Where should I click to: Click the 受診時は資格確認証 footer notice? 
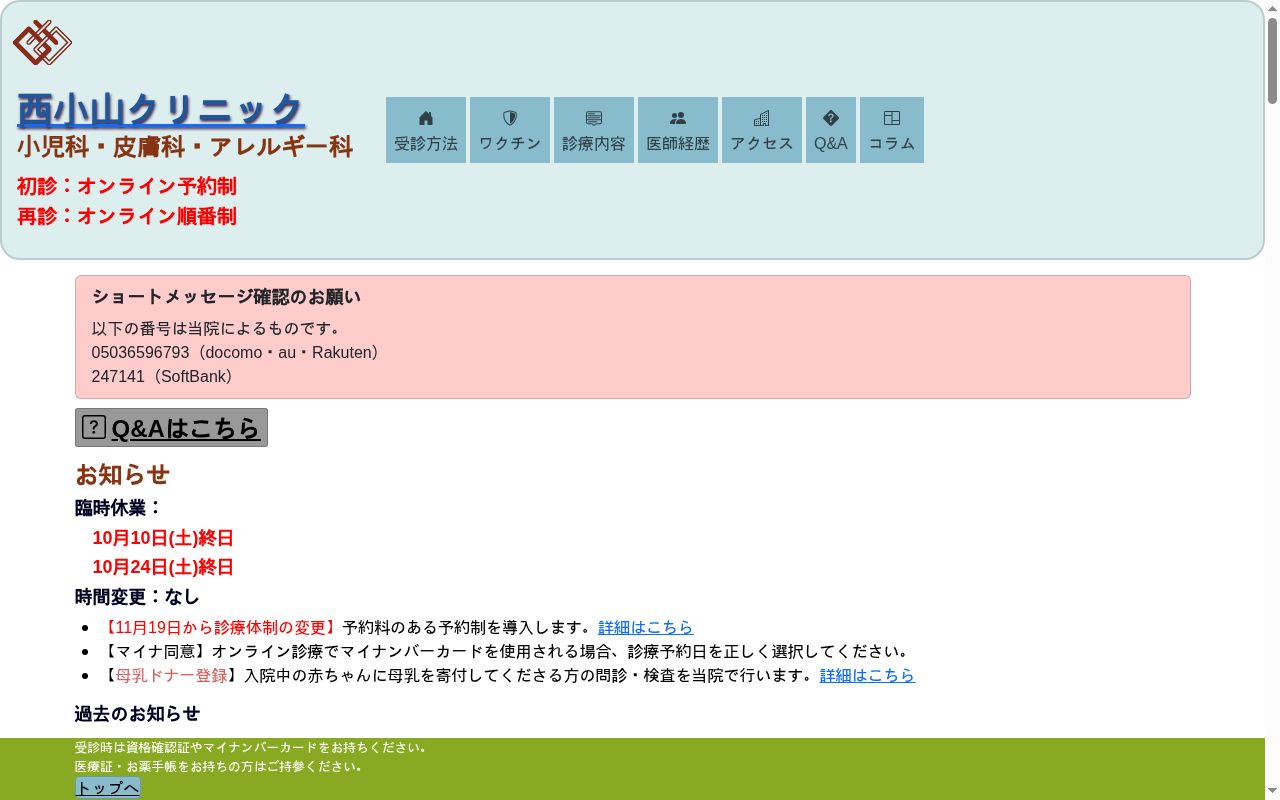[253, 747]
